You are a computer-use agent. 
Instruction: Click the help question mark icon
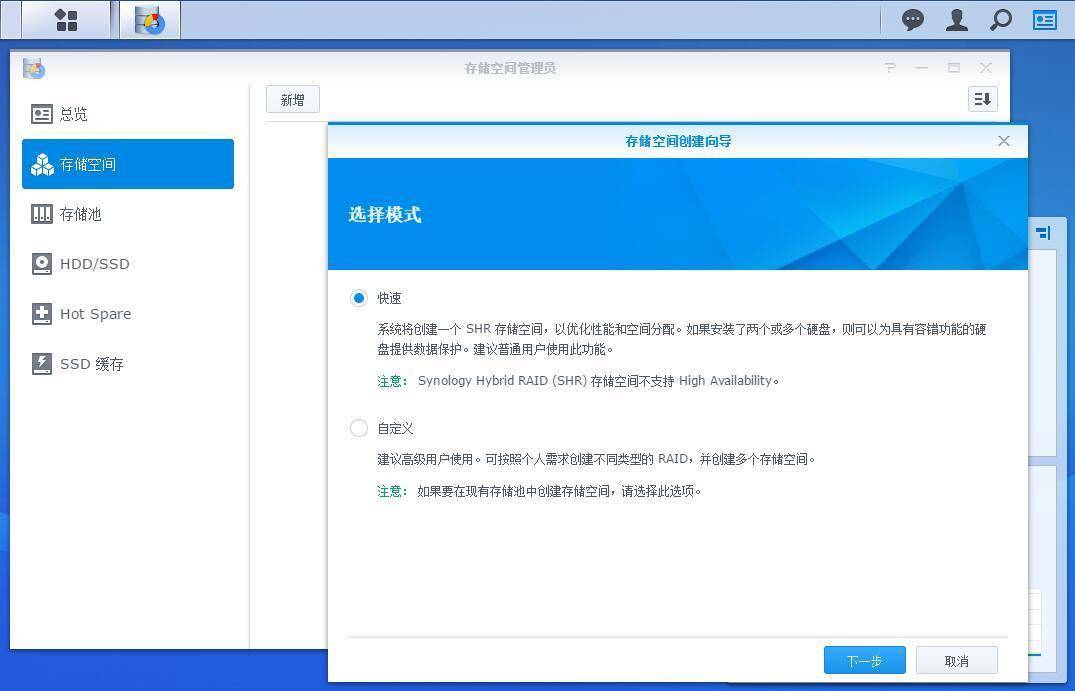coord(889,68)
